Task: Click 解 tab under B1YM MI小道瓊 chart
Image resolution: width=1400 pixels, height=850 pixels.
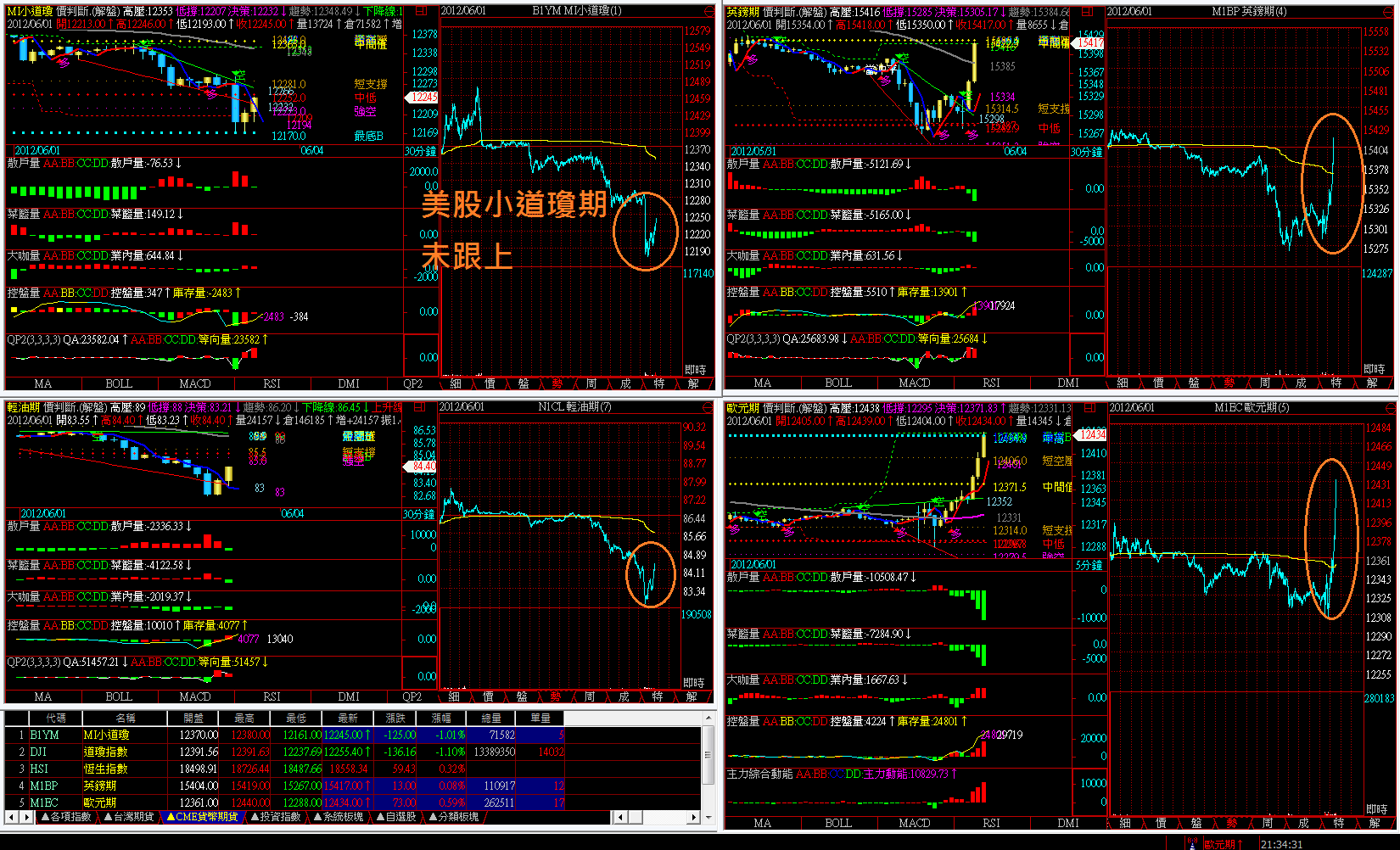Action: click(x=693, y=384)
